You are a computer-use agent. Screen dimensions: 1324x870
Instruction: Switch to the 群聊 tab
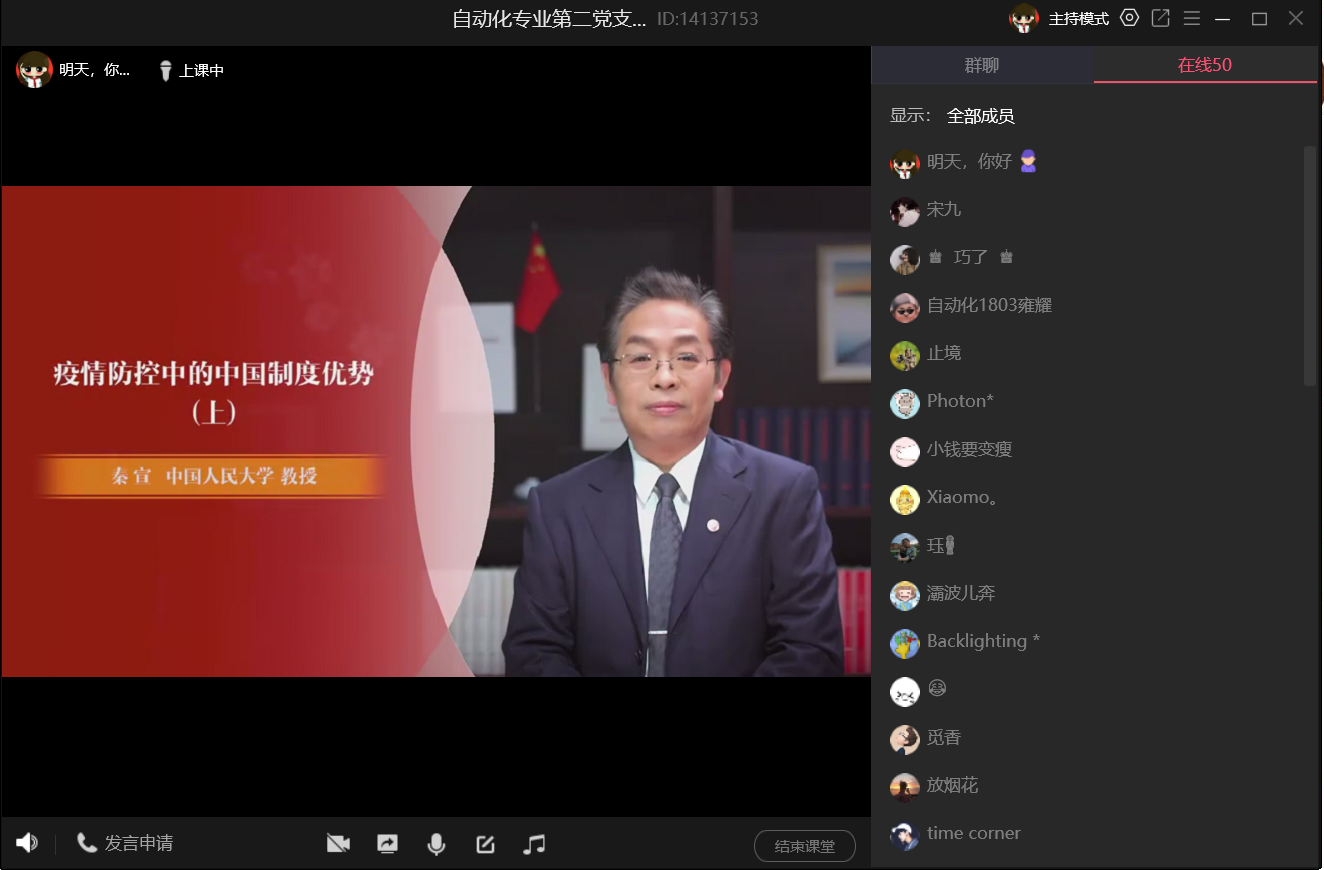click(982, 65)
